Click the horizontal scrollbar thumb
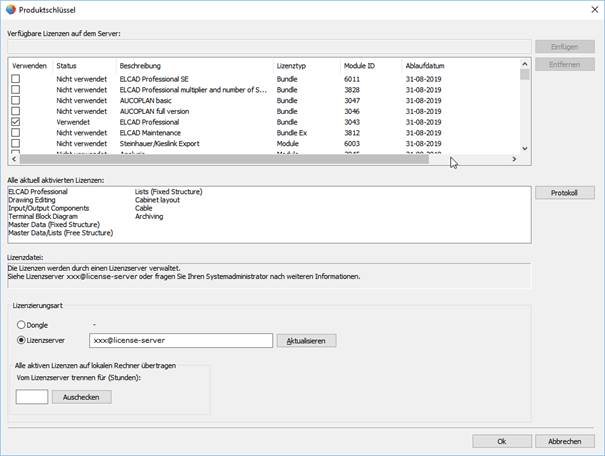 [224, 159]
